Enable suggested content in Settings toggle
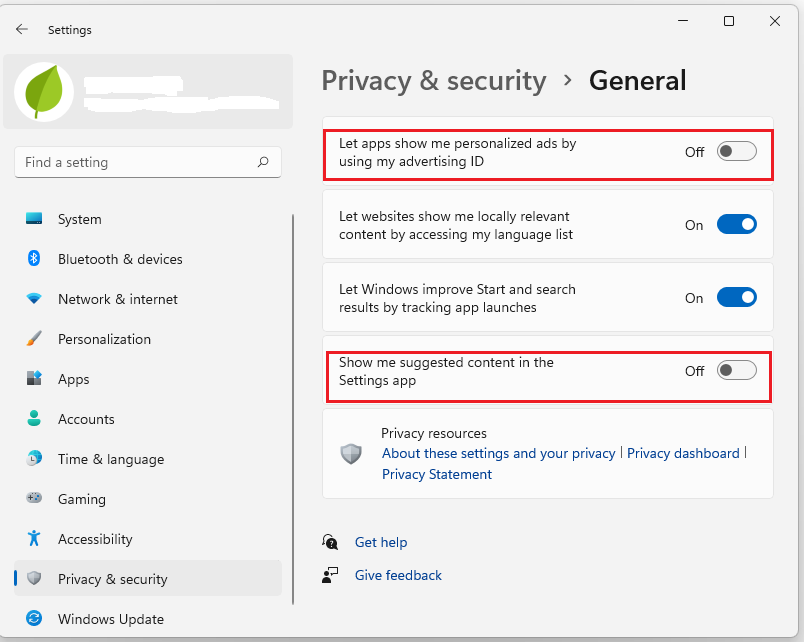 (736, 370)
